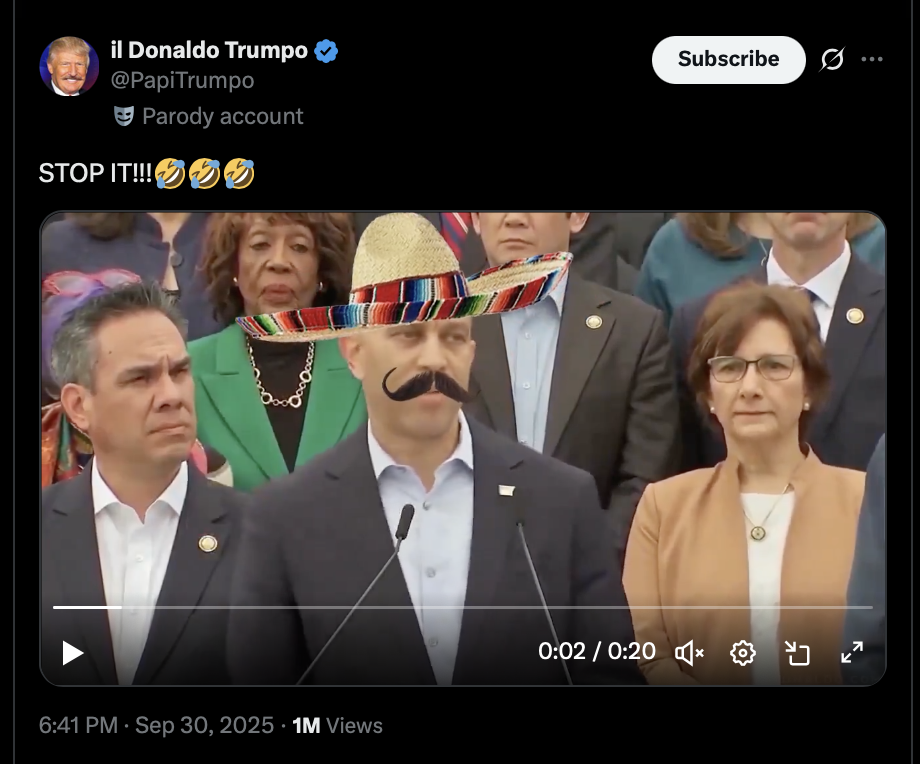Click the 1M Views count
The width and height of the screenshot is (920, 764).
(337, 725)
